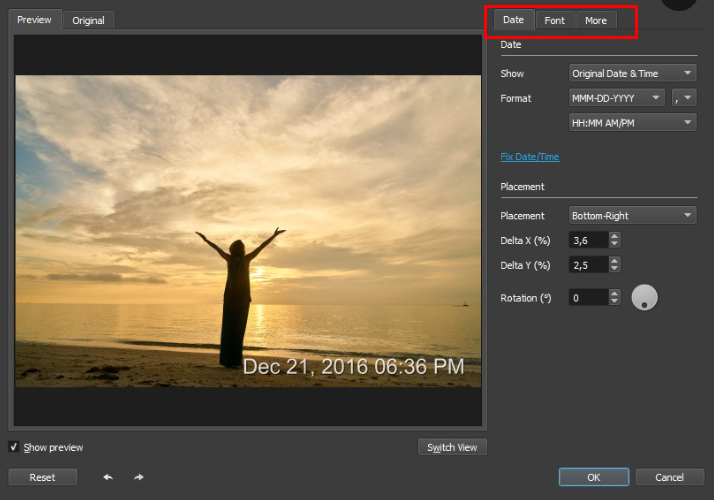This screenshot has height=500, width=714.
Task: Increase Delta X value with up arrow
Action: coord(614,236)
